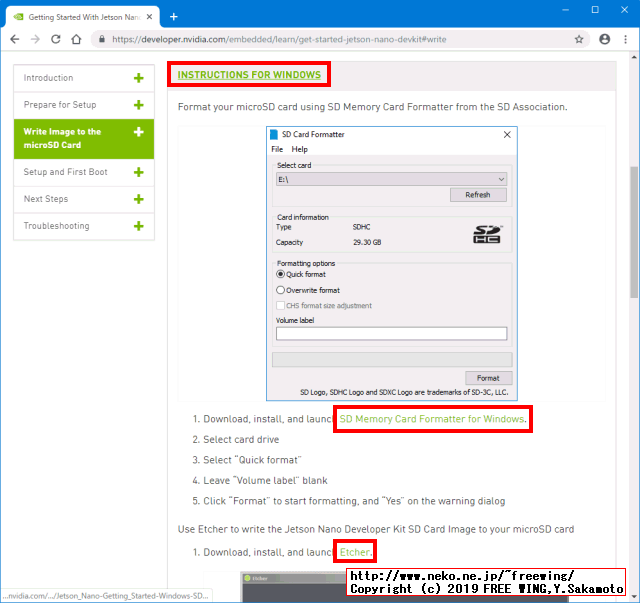640x603 pixels.
Task: Click the NVIDIA favicon on the tab
Action: pyautogui.click(x=18, y=17)
